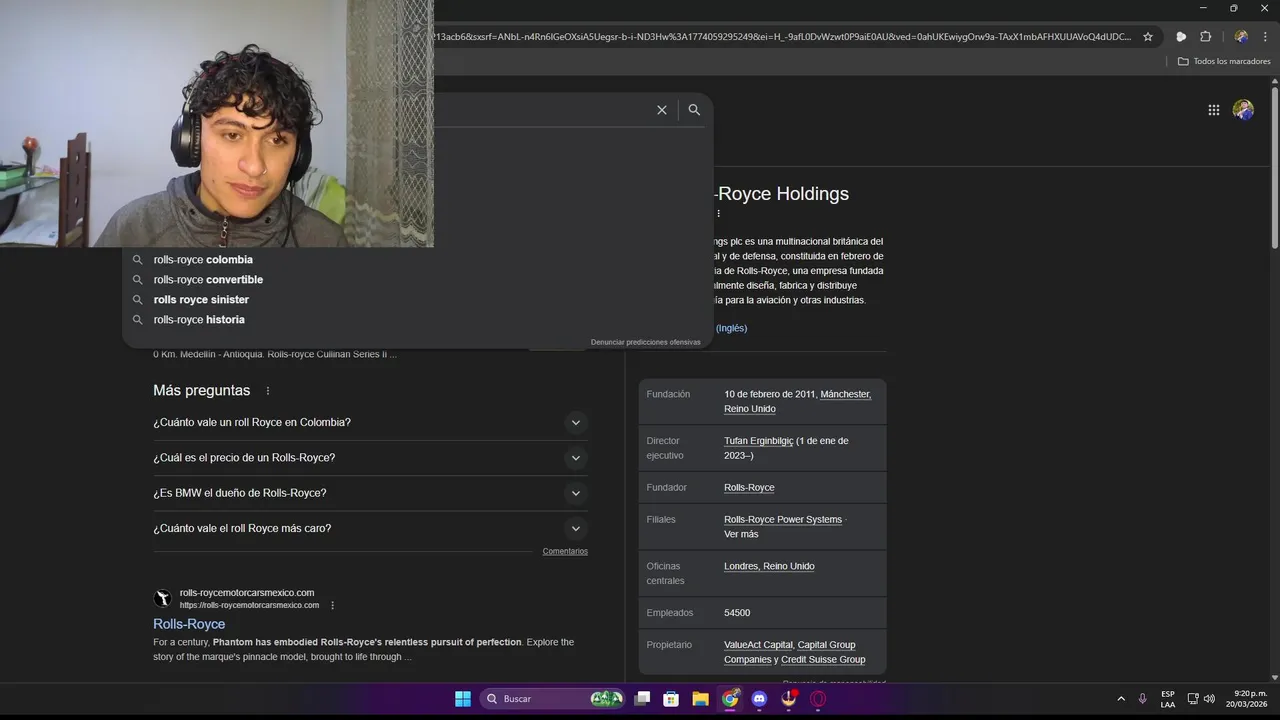Image resolution: width=1280 pixels, height=720 pixels.
Task: Open Microsoft Store from the taskbar
Action: coord(671,699)
